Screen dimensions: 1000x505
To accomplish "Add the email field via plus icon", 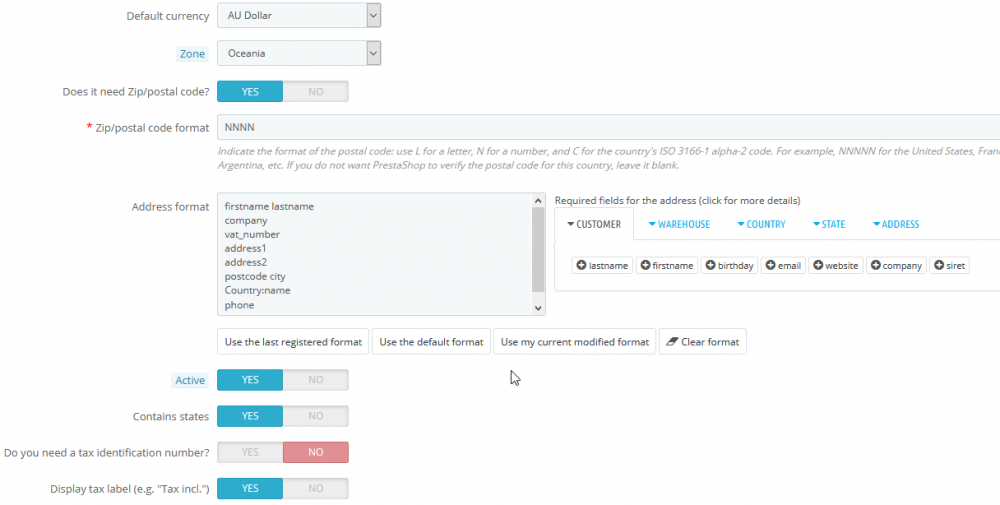I will tap(770, 266).
